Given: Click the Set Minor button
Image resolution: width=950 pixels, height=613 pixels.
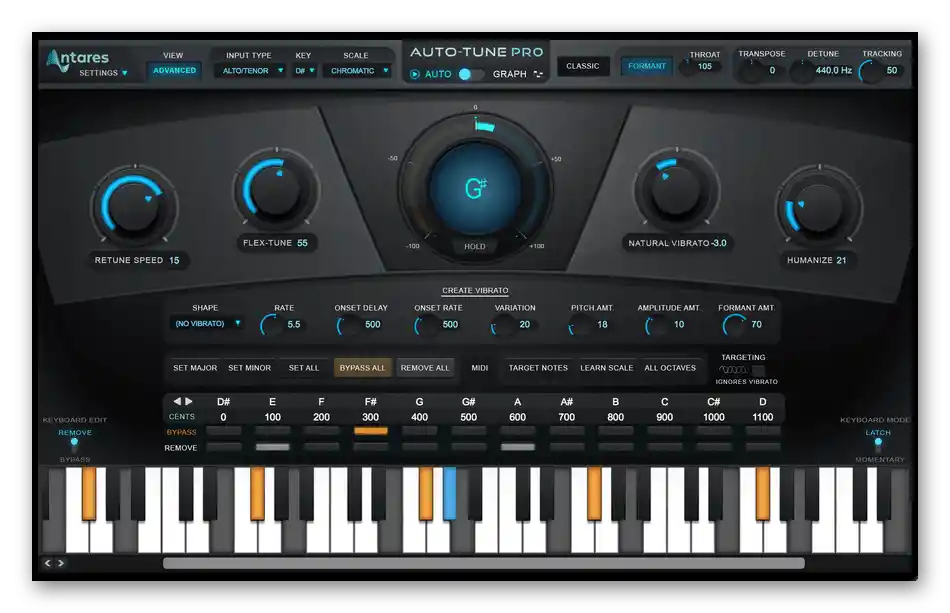Looking at the screenshot, I should pos(250,368).
